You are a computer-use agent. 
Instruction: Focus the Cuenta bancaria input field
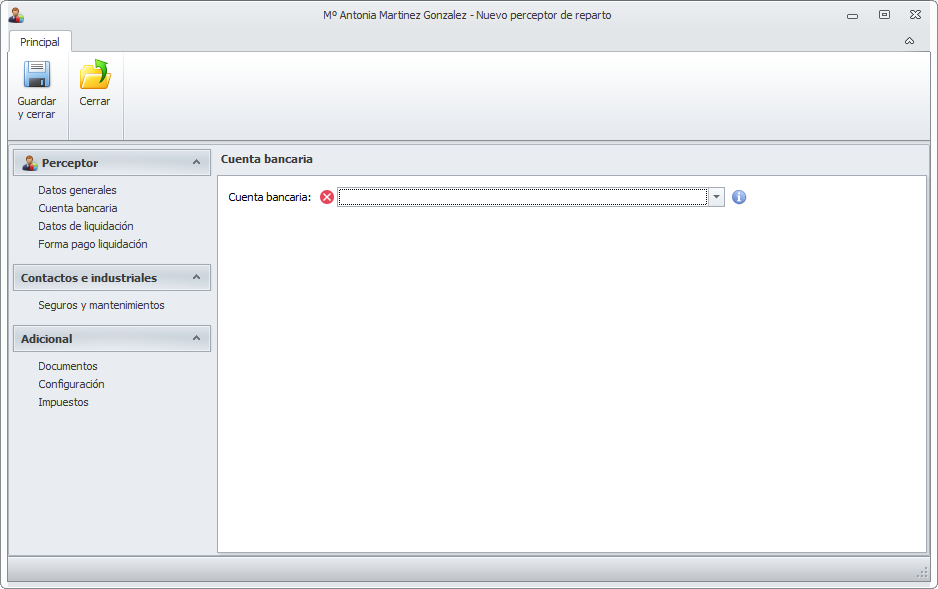point(522,197)
